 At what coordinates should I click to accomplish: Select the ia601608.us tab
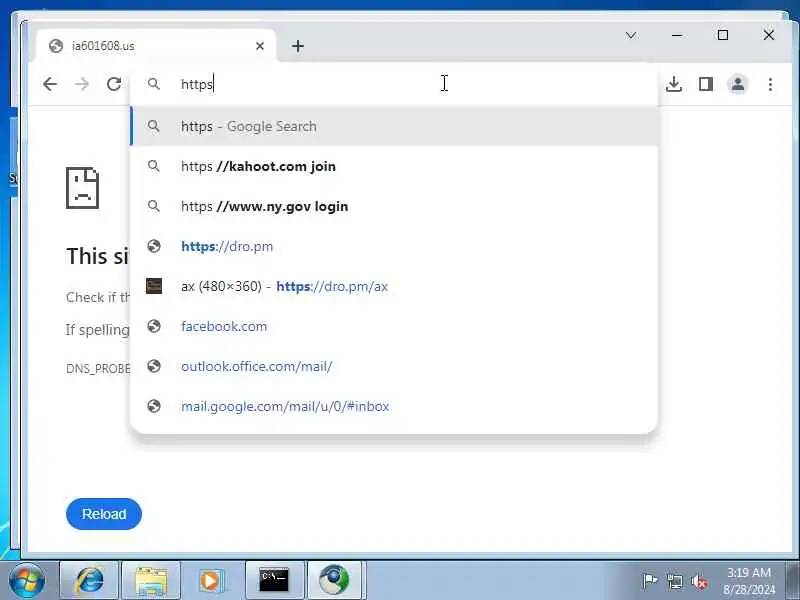156,46
